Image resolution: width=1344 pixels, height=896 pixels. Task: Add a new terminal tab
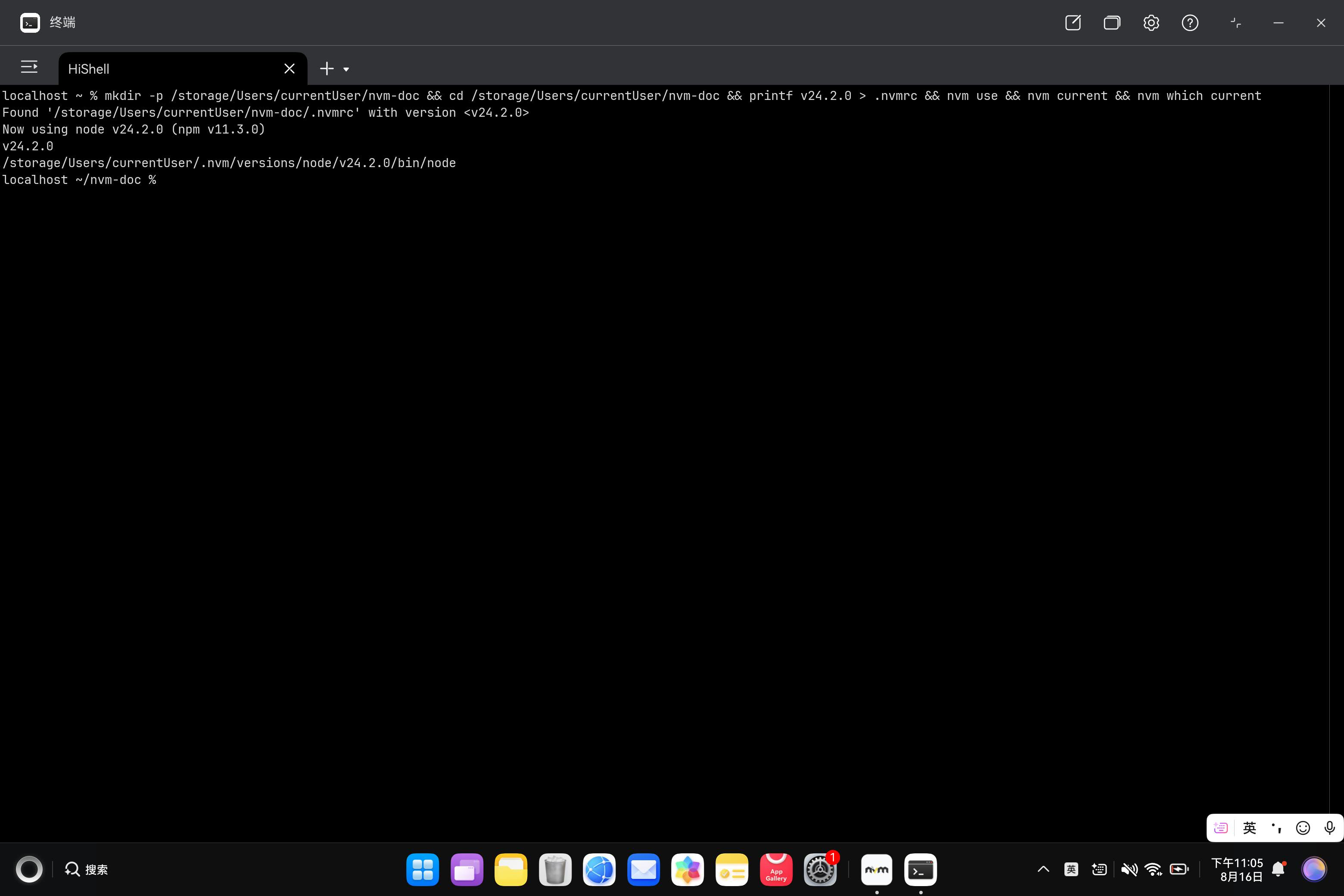point(326,68)
